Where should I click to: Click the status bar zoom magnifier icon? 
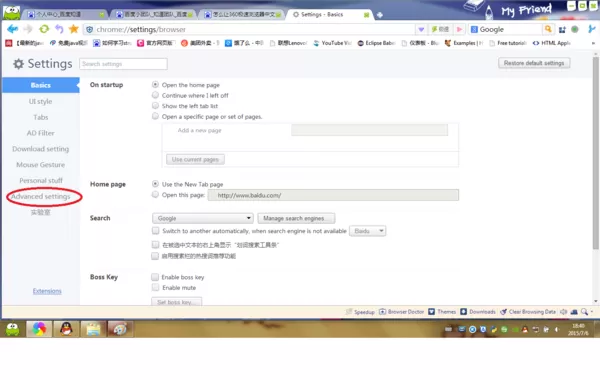(x=584, y=312)
